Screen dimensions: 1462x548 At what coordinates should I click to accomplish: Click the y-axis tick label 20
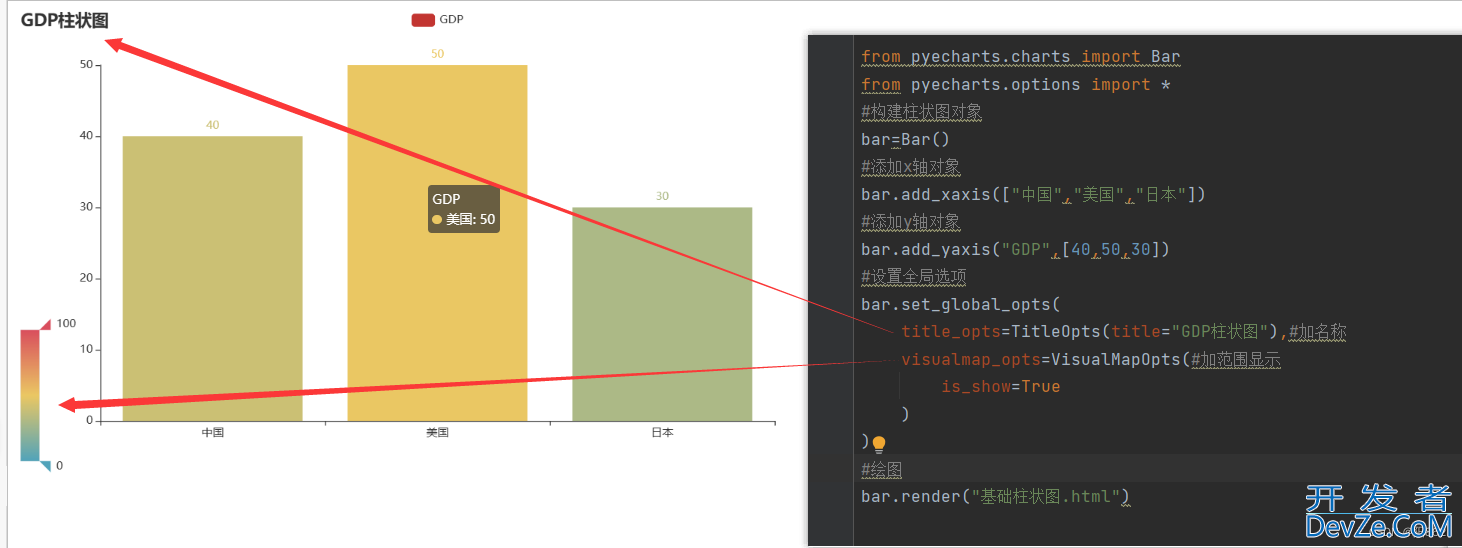tap(86, 278)
